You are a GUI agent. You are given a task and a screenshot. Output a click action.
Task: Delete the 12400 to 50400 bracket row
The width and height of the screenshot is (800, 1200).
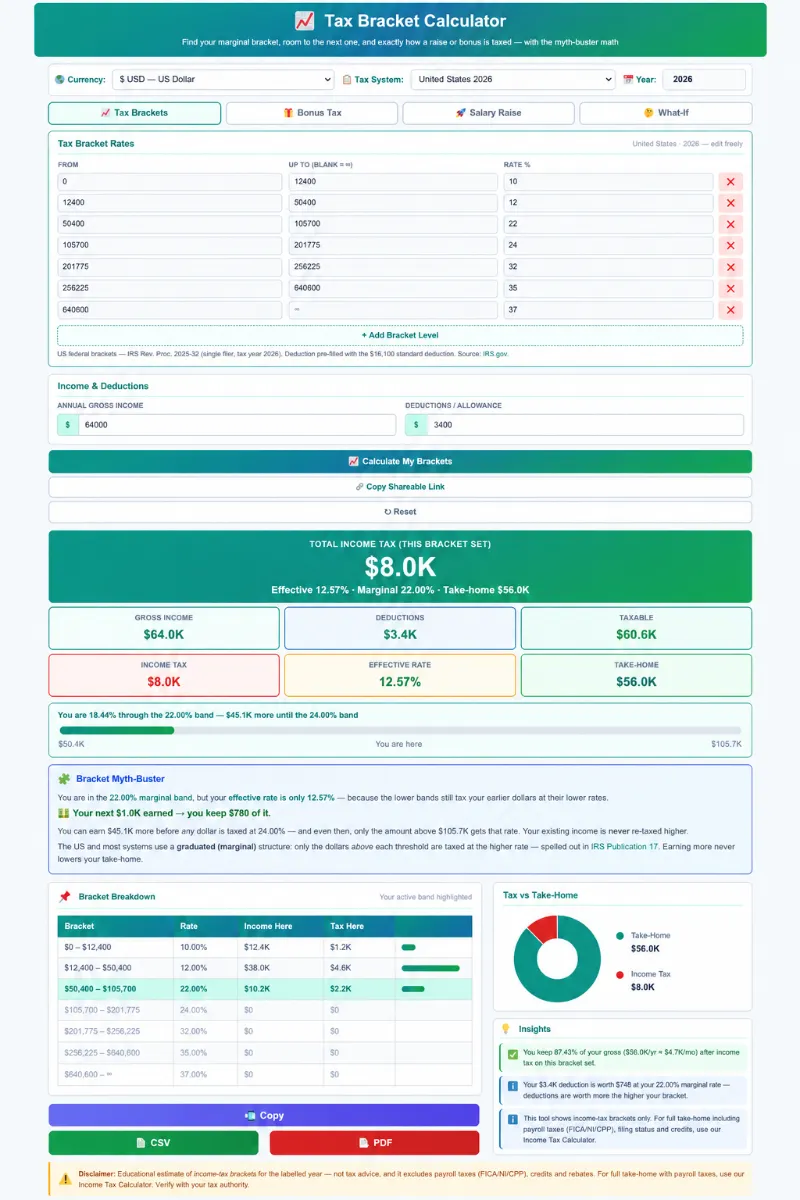click(730, 203)
